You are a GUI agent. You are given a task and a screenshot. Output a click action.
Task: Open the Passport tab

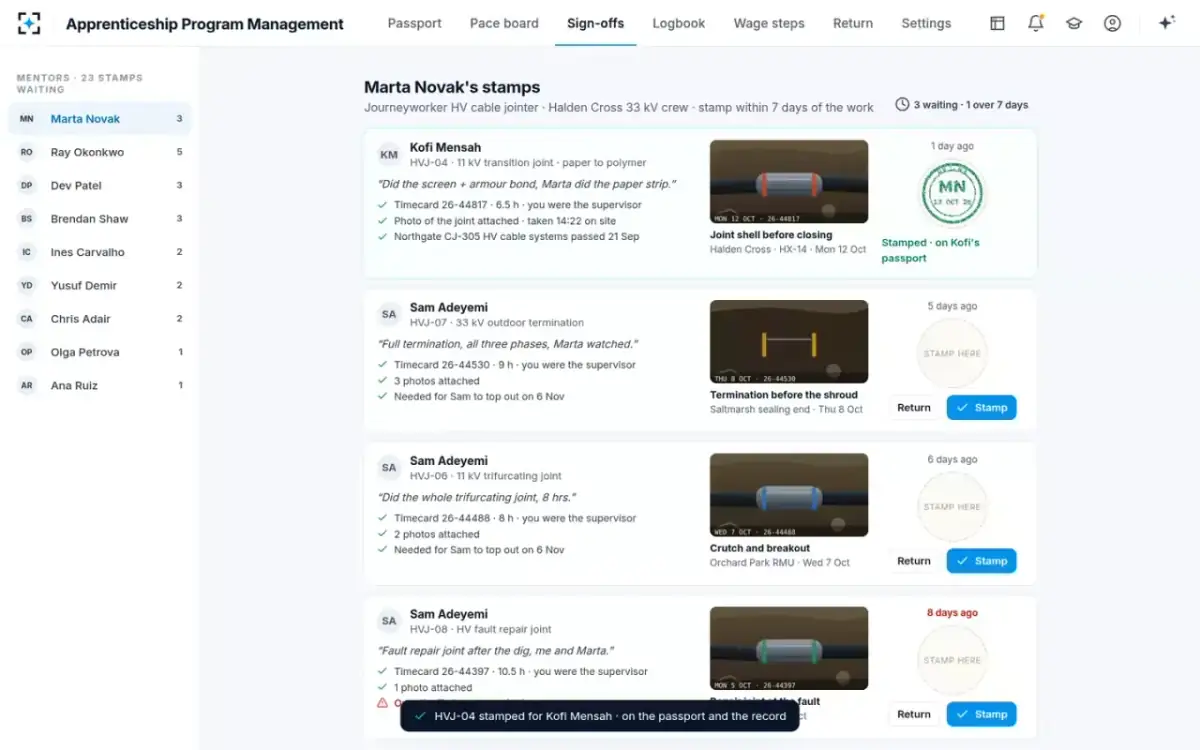[414, 23]
